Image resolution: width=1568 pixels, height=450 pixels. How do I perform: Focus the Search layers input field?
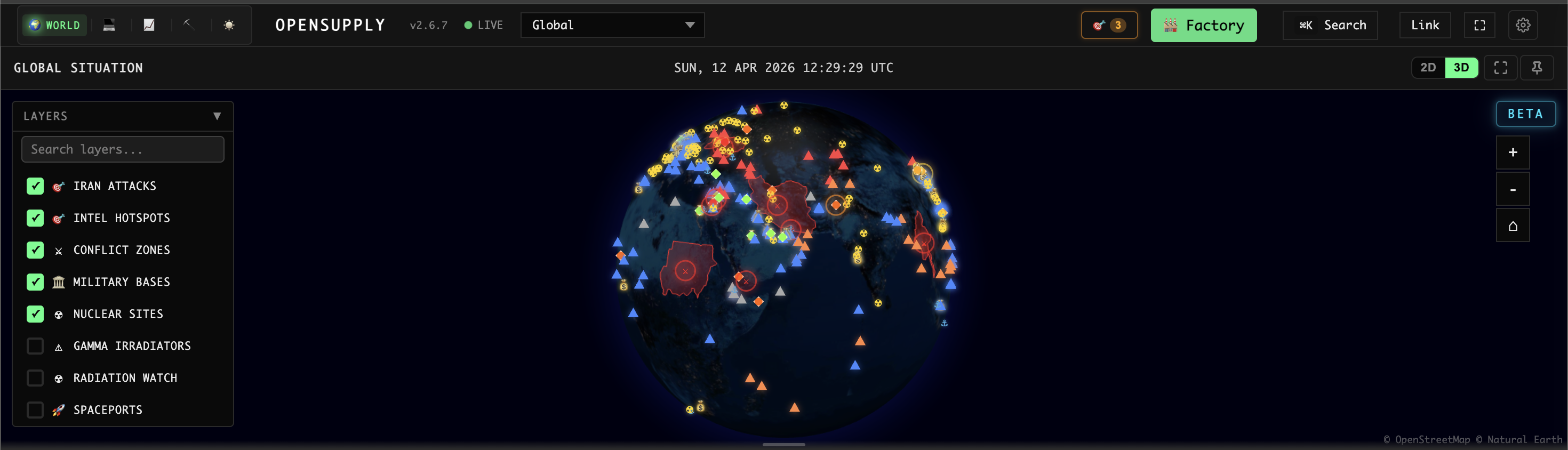(123, 149)
